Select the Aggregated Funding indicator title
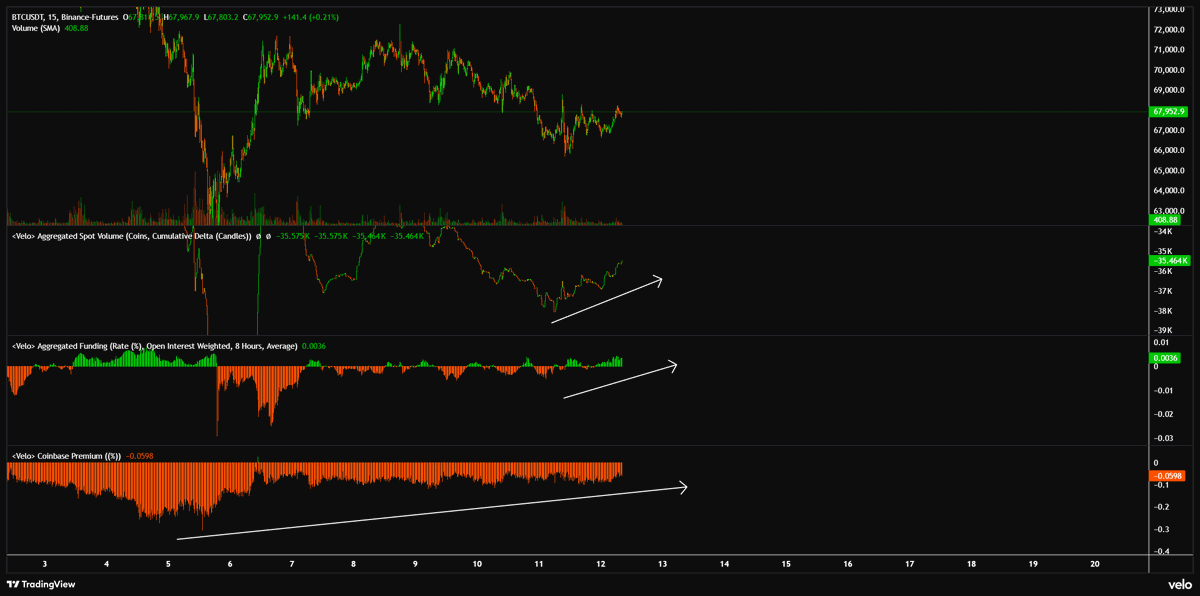Screen dimensions: 1200x596 pos(154,346)
